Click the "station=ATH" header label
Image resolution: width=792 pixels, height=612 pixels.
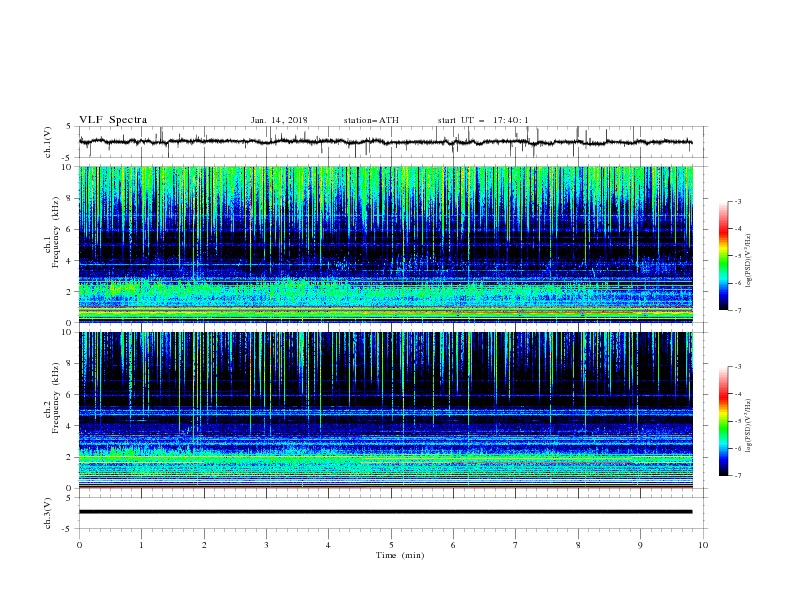click(371, 120)
